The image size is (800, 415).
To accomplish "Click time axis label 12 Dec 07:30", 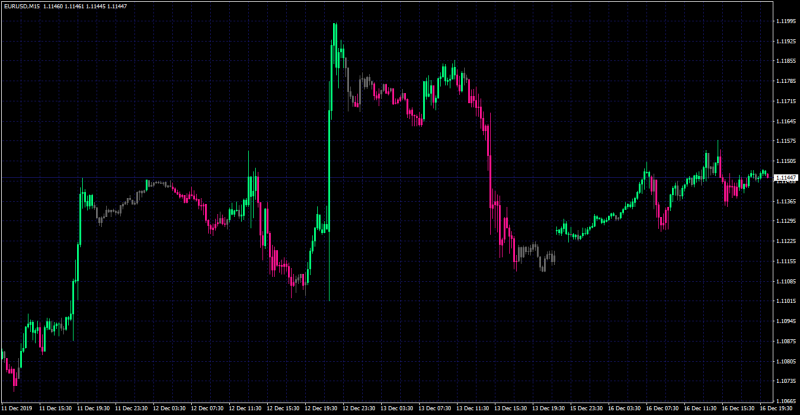I will click(207, 408).
